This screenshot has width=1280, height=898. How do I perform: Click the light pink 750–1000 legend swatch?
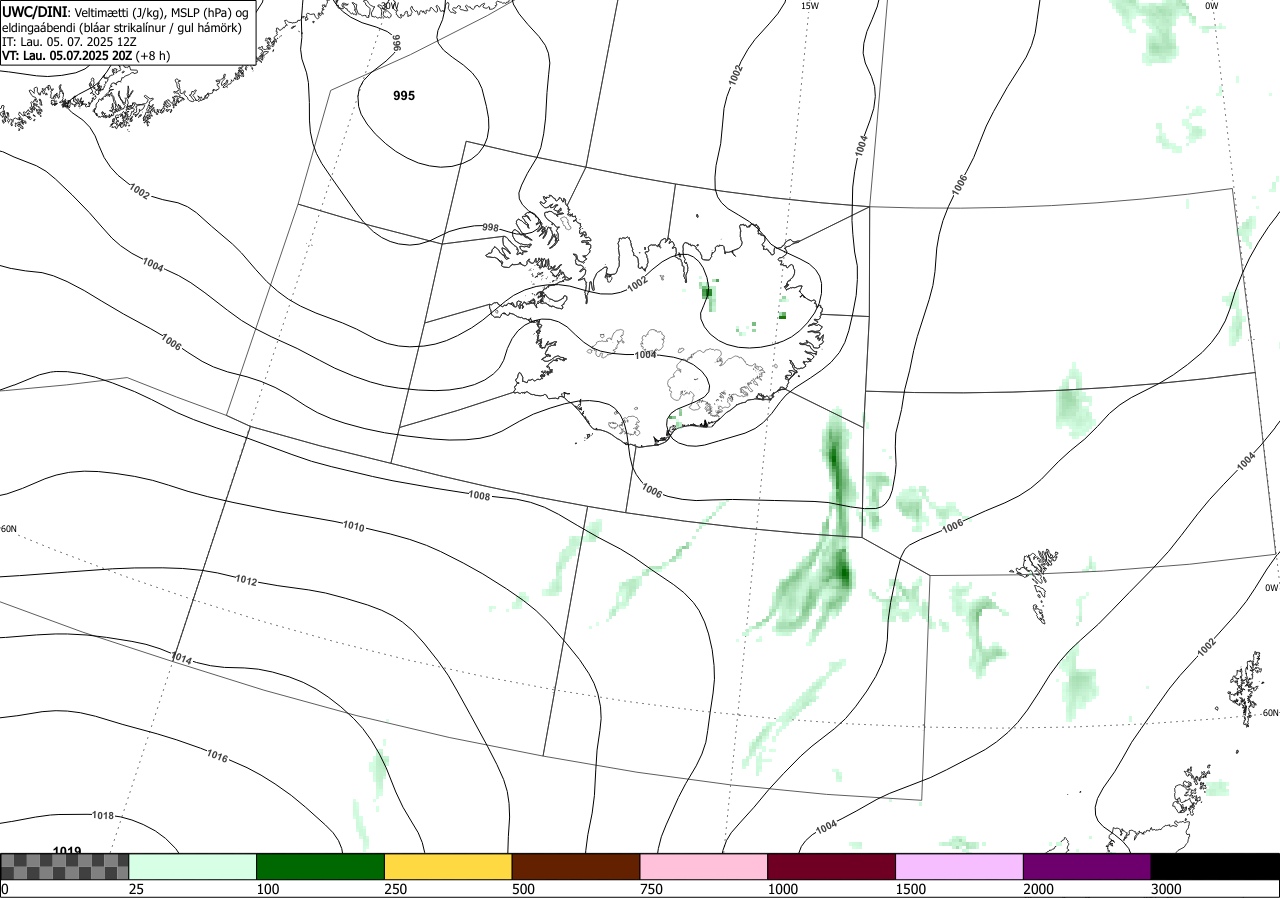(x=704, y=866)
